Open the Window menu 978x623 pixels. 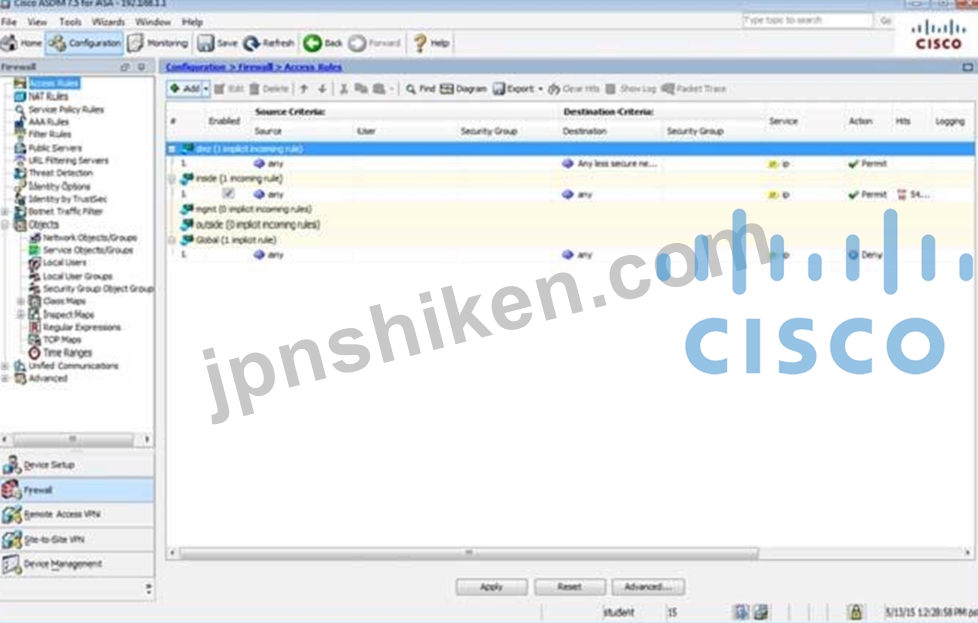[x=153, y=22]
